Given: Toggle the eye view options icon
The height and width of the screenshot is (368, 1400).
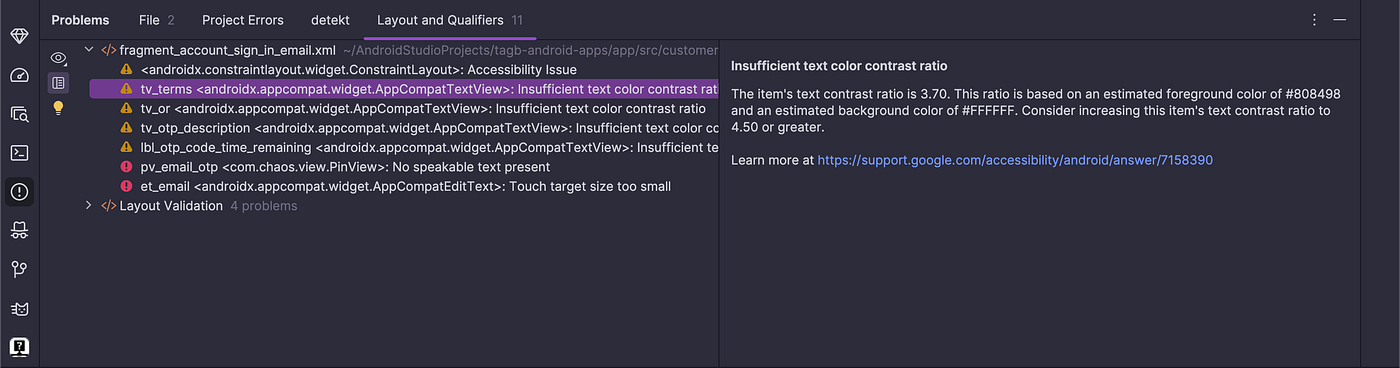Looking at the screenshot, I should (59, 58).
